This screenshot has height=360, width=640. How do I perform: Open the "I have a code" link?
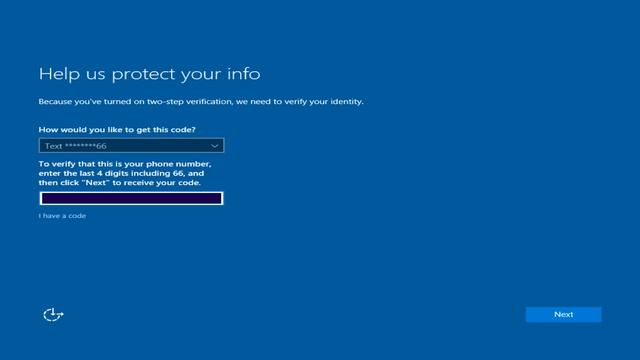tap(62, 216)
